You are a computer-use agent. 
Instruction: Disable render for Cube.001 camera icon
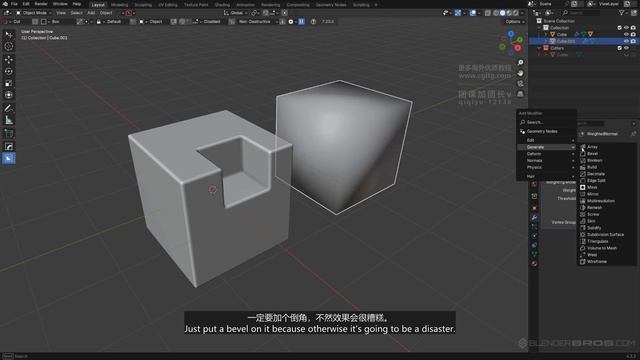coord(633,41)
